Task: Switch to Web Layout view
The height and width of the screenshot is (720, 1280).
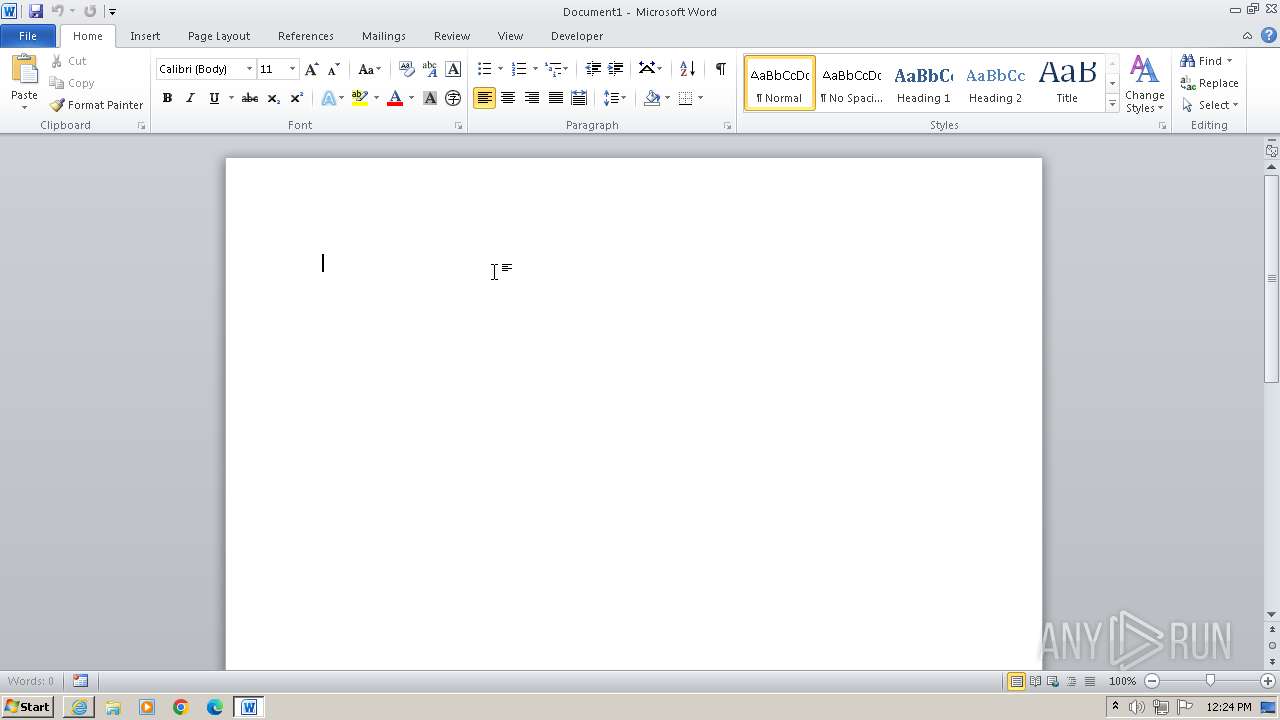Action: point(1053,681)
